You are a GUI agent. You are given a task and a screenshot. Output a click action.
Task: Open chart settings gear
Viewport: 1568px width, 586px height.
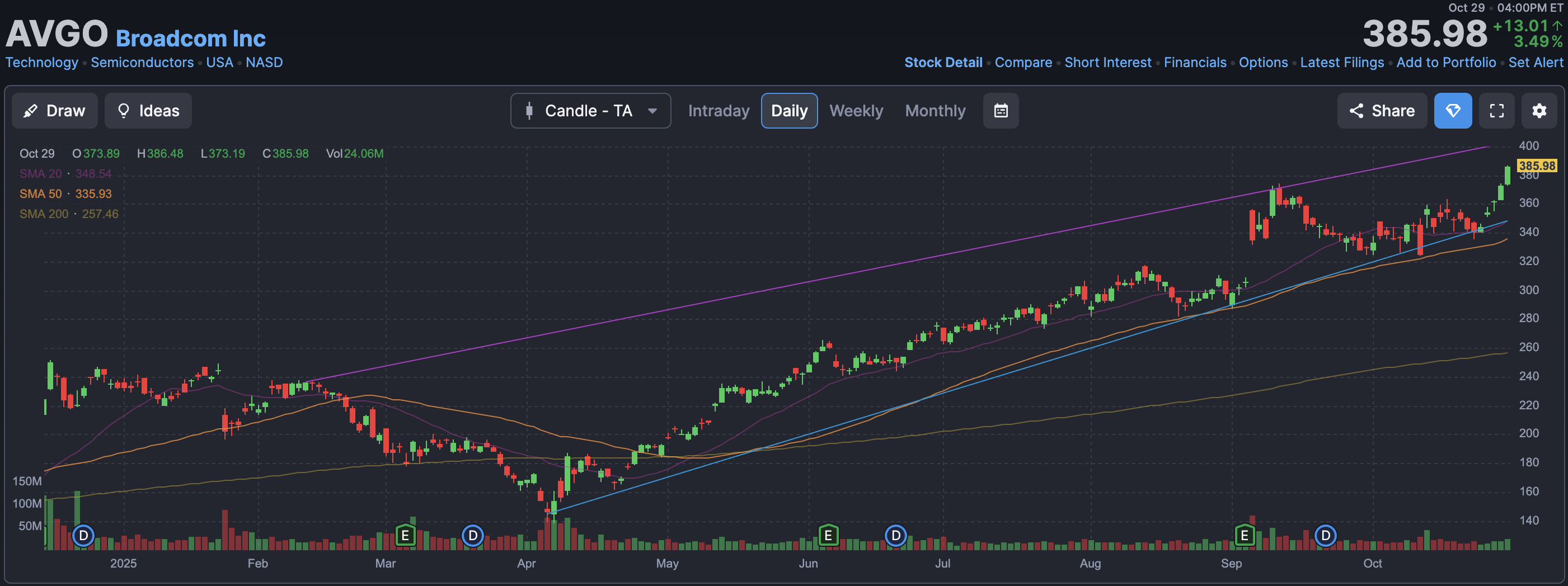(x=1539, y=111)
